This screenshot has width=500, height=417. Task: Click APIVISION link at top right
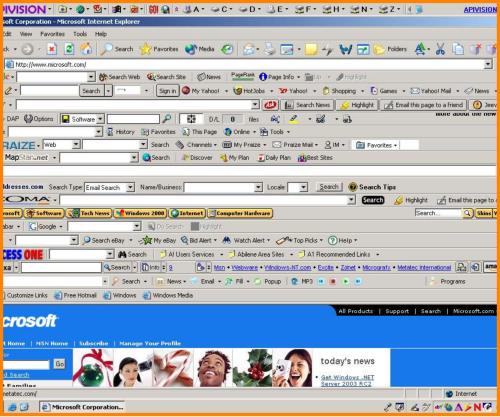coord(480,10)
